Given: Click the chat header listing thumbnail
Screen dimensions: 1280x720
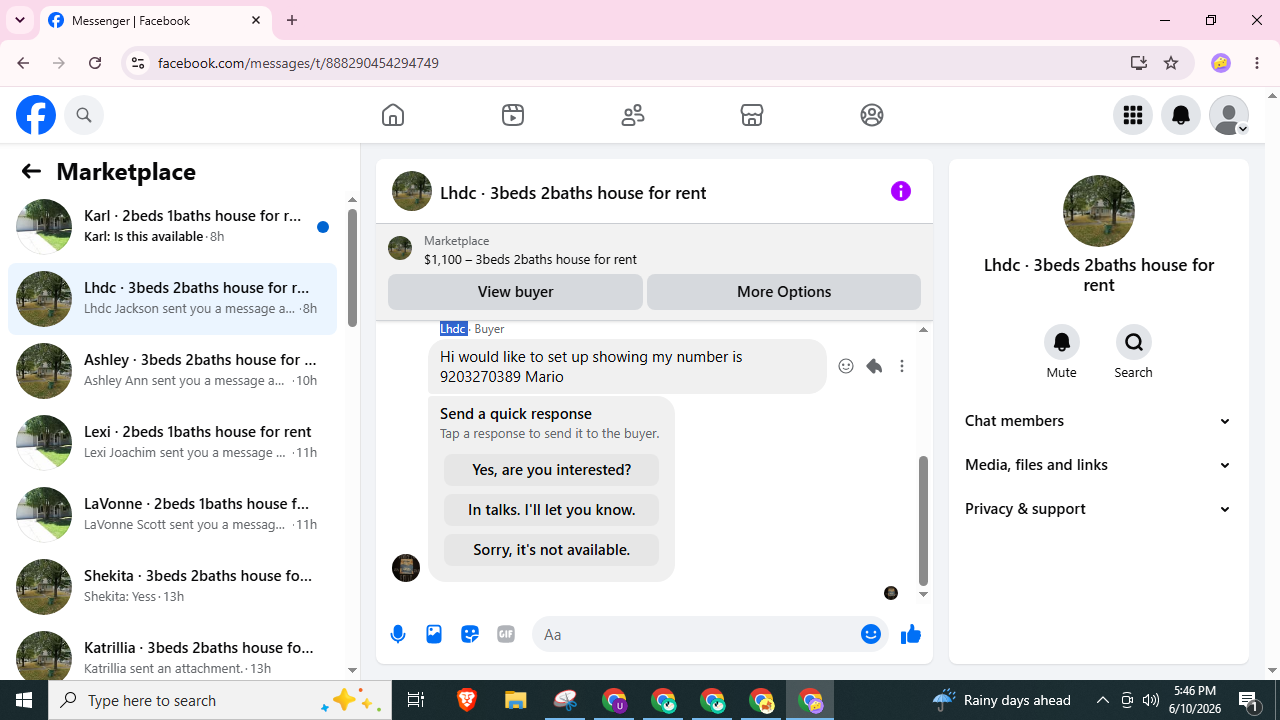Looking at the screenshot, I should tap(412, 191).
